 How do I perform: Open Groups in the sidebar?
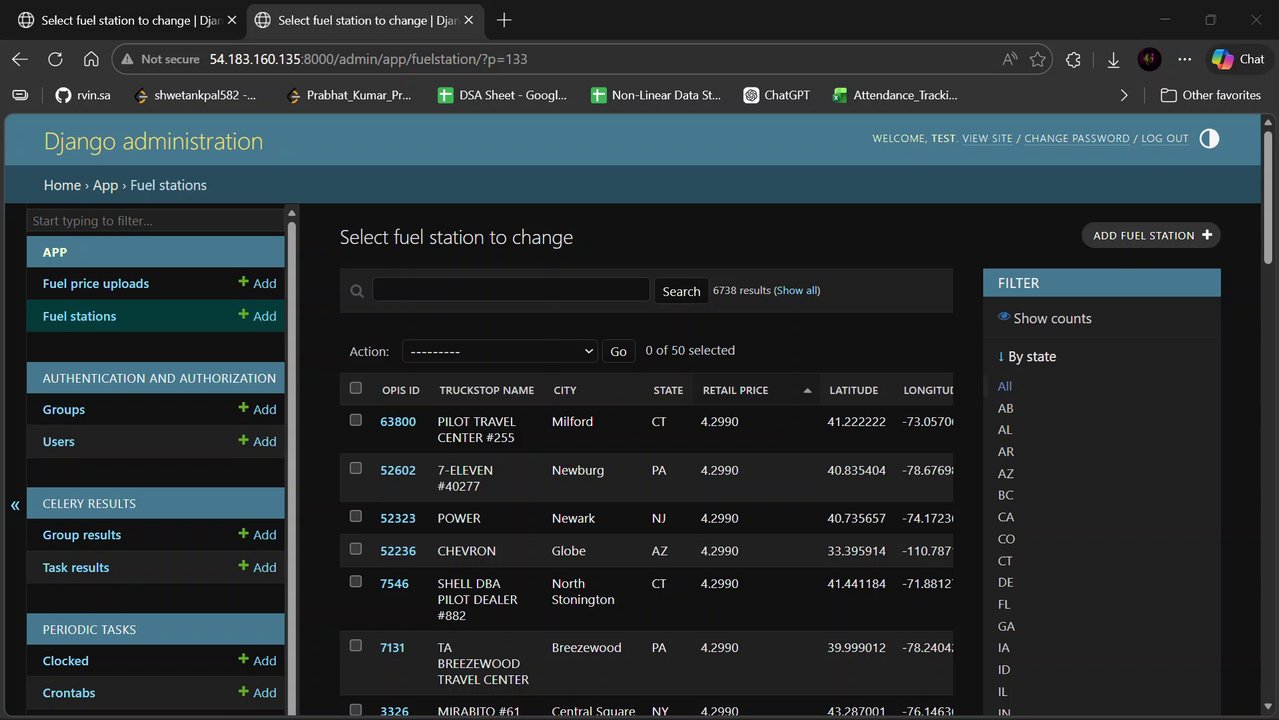click(63, 410)
